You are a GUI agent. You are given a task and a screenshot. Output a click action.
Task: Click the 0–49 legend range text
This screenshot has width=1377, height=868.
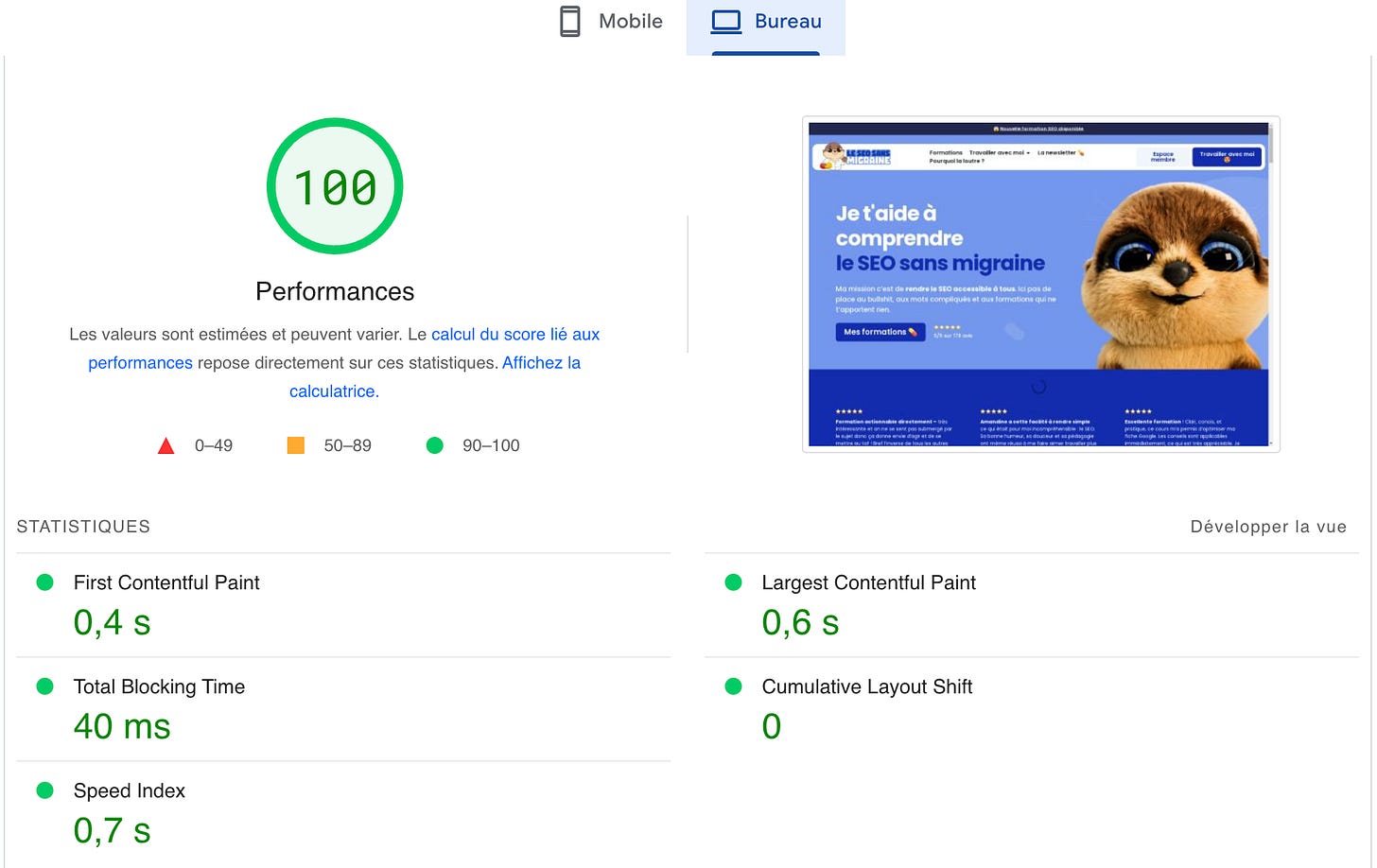point(214,445)
